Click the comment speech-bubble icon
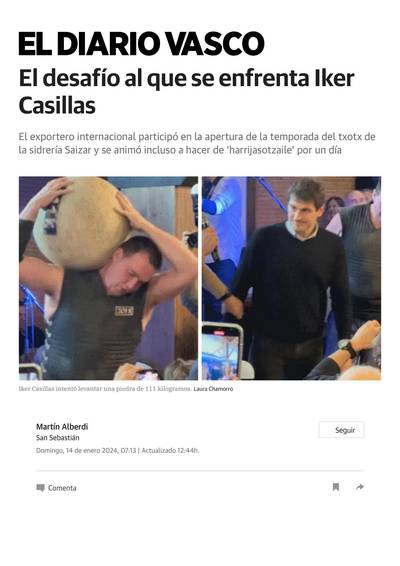 tap(40, 488)
